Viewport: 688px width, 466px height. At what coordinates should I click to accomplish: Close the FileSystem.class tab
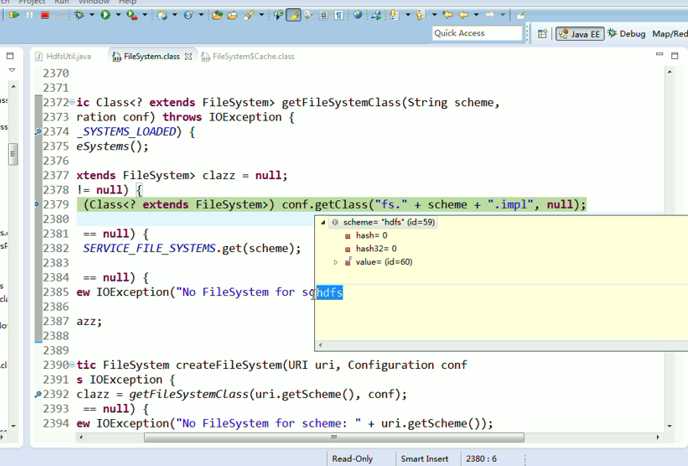point(188,57)
